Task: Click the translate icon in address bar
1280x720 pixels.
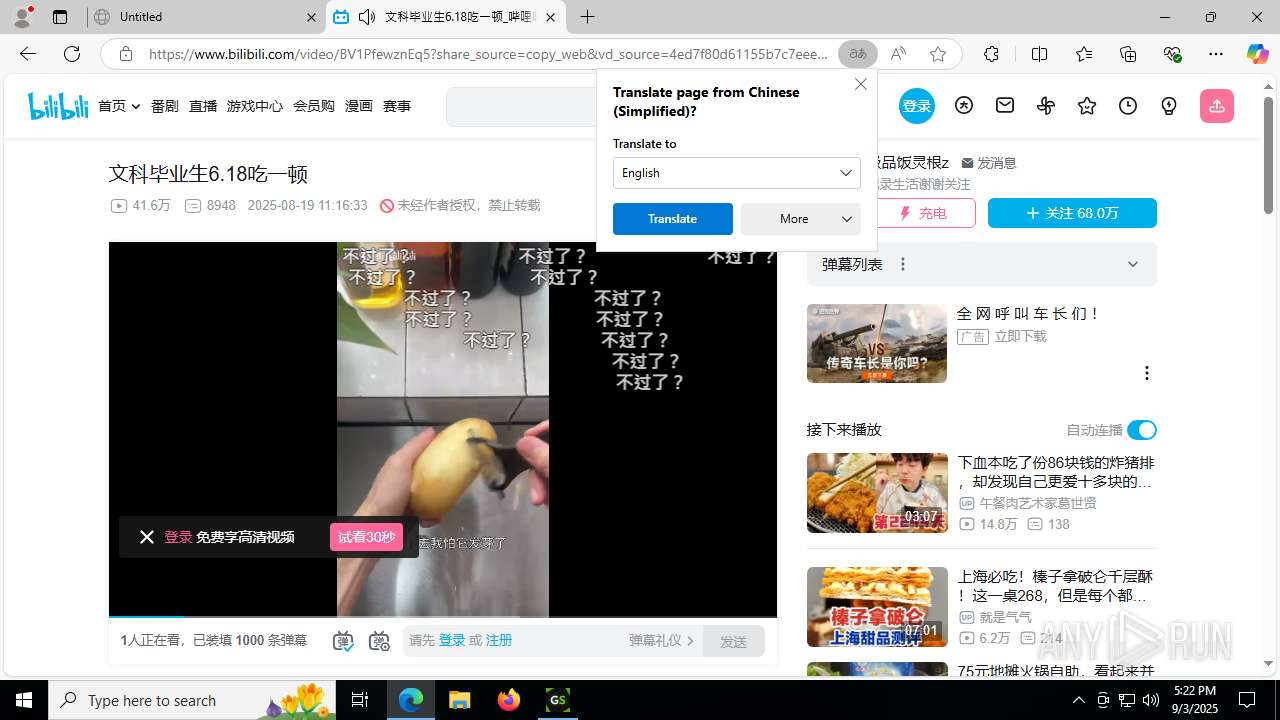Action: pyautogui.click(x=858, y=54)
